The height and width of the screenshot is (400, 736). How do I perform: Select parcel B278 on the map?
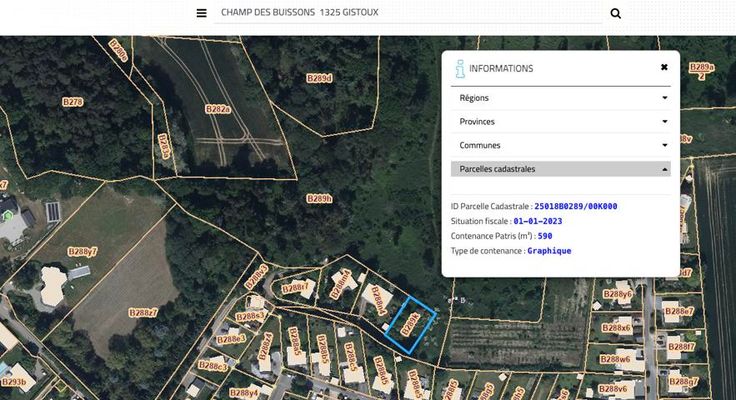point(73,102)
